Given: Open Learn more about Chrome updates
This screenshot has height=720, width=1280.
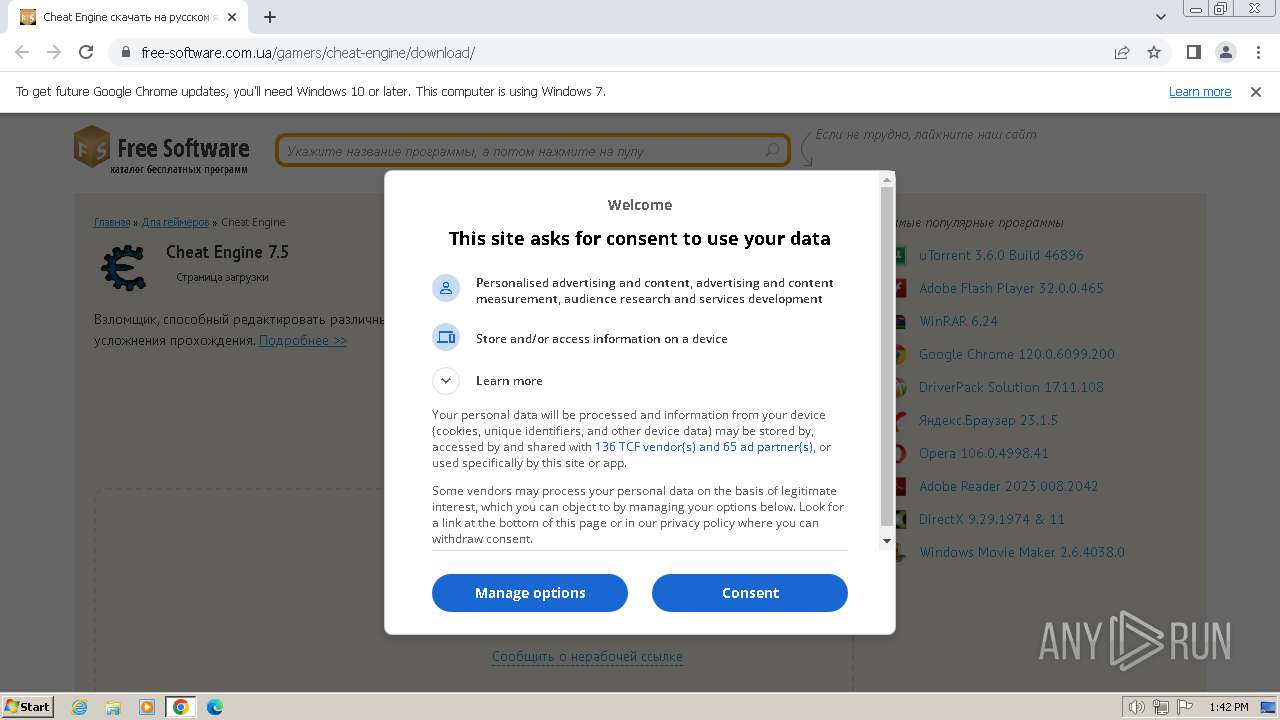Looking at the screenshot, I should pyautogui.click(x=1200, y=91).
